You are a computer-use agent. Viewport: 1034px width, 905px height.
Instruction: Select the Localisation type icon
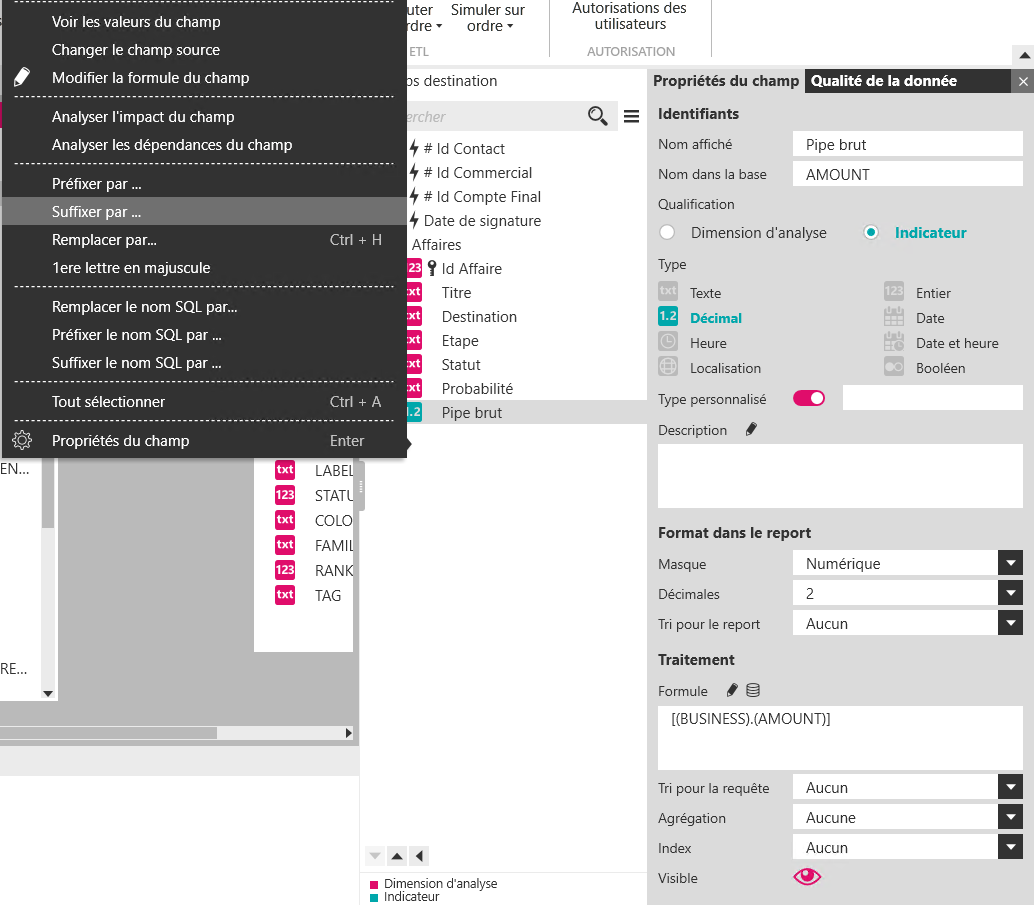click(668, 367)
